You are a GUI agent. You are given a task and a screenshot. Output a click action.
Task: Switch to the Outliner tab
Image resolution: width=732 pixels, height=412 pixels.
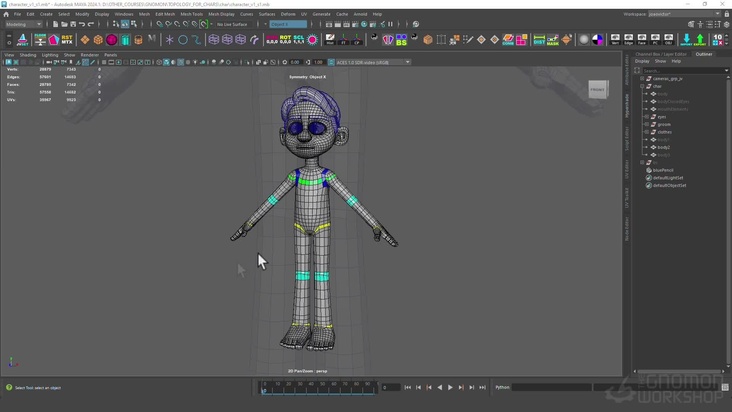tap(704, 54)
